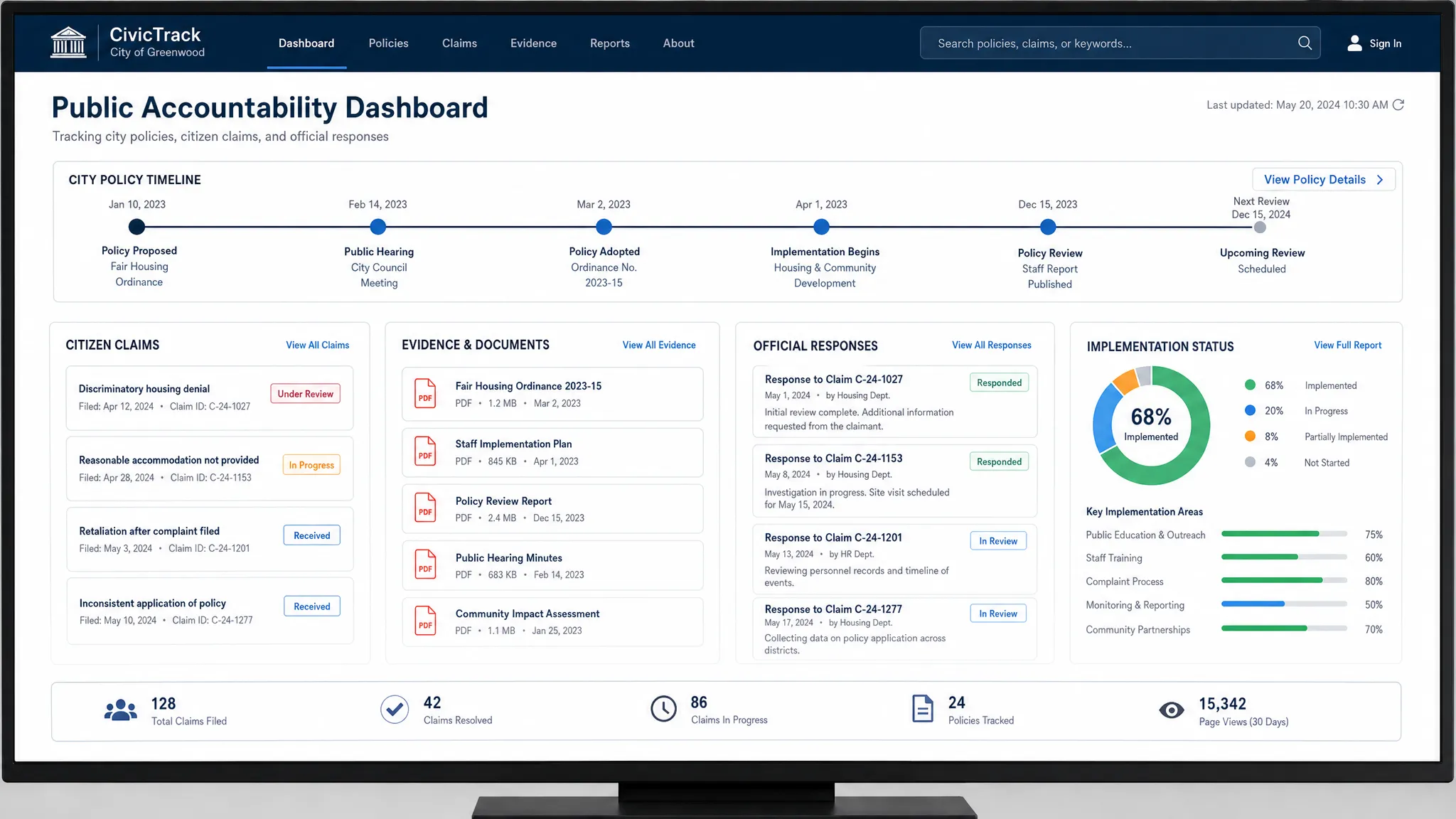
Task: Click the Total Claims Filed people icon
Action: tap(121, 710)
